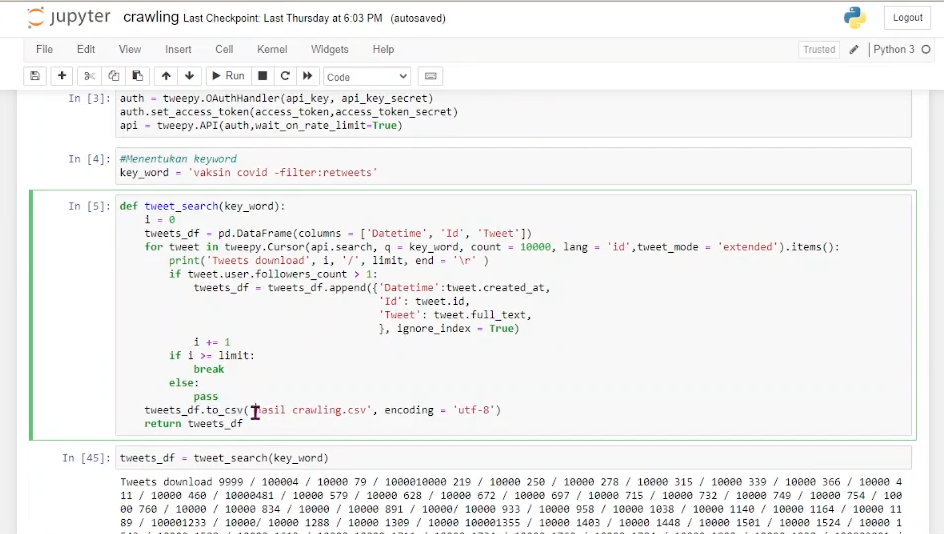Click the Python 3 kernel name
The image size is (944, 534).
tap(893, 49)
